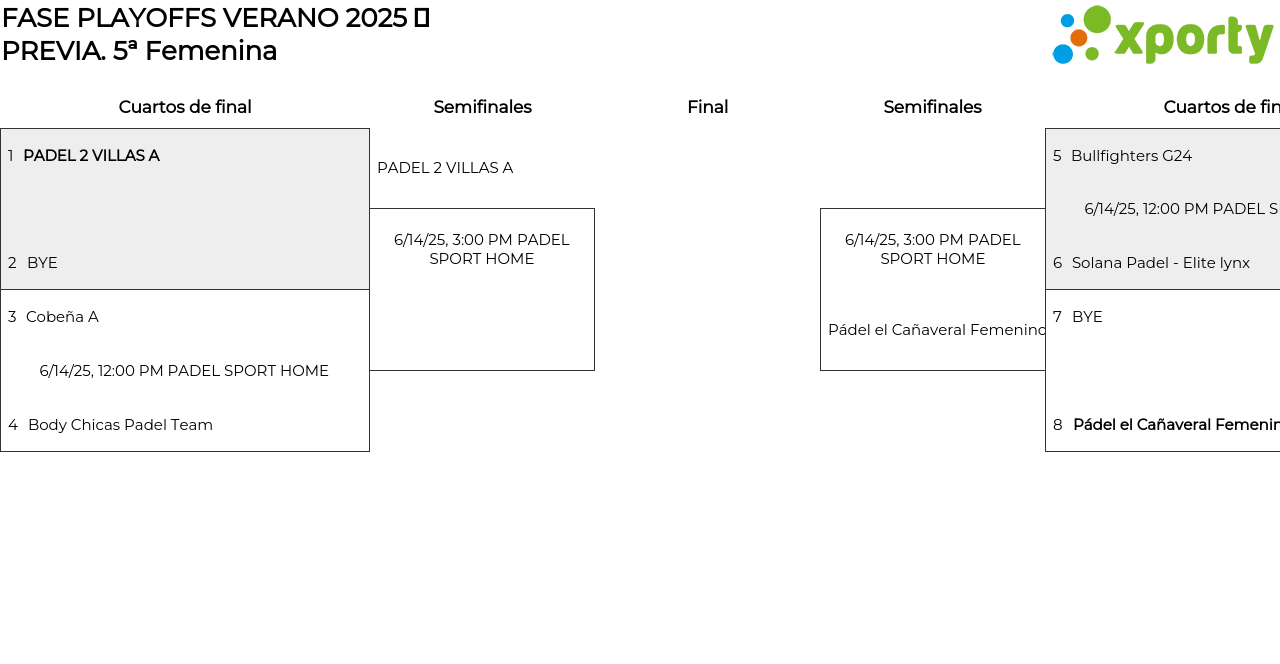Click the right Semifinales column heading
Screen dimensions: 1280x664
(932, 107)
